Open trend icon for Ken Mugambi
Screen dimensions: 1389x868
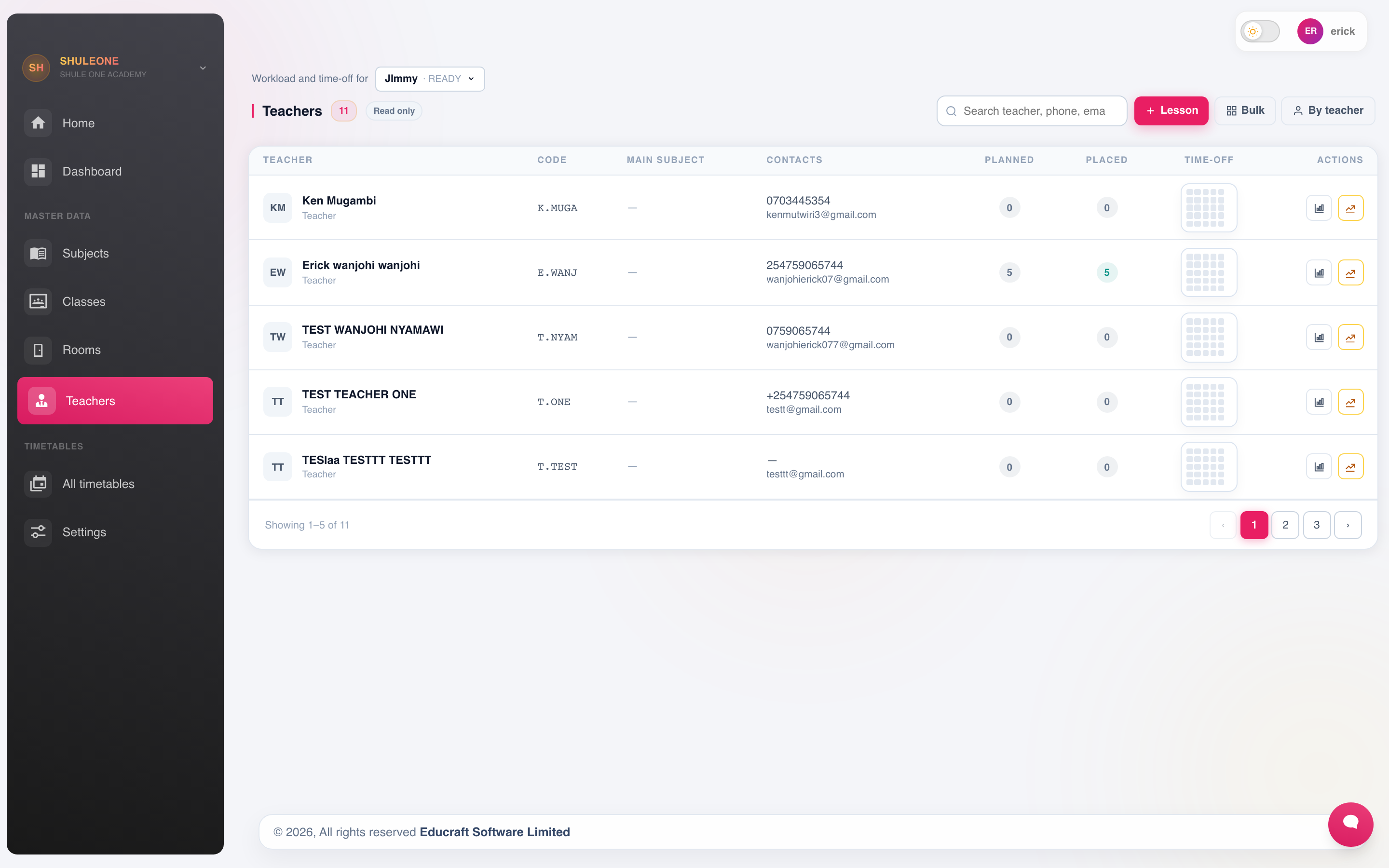coord(1350,208)
